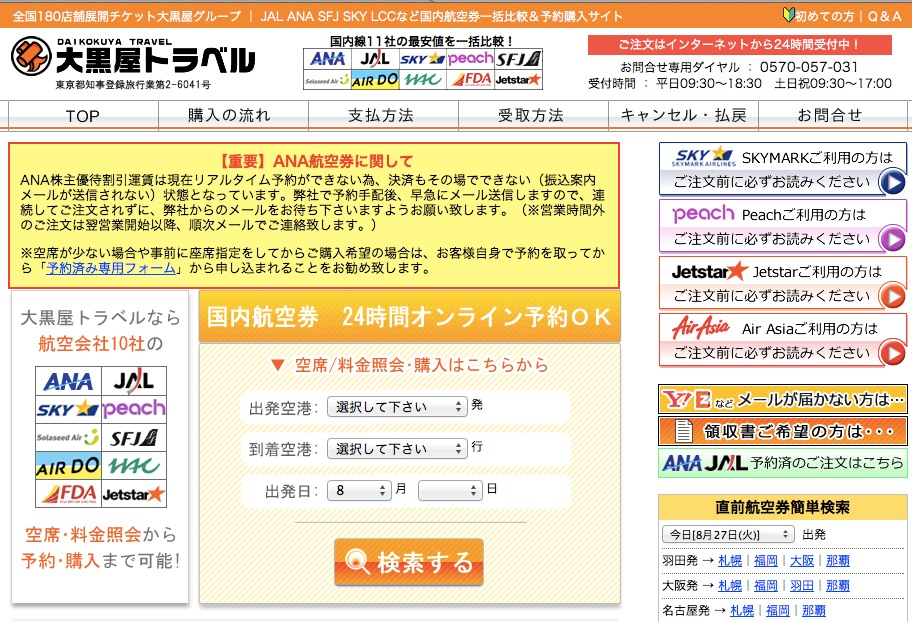Click 札幌 link in the 羽田発 row
This screenshot has height=622, width=912.
[730, 560]
